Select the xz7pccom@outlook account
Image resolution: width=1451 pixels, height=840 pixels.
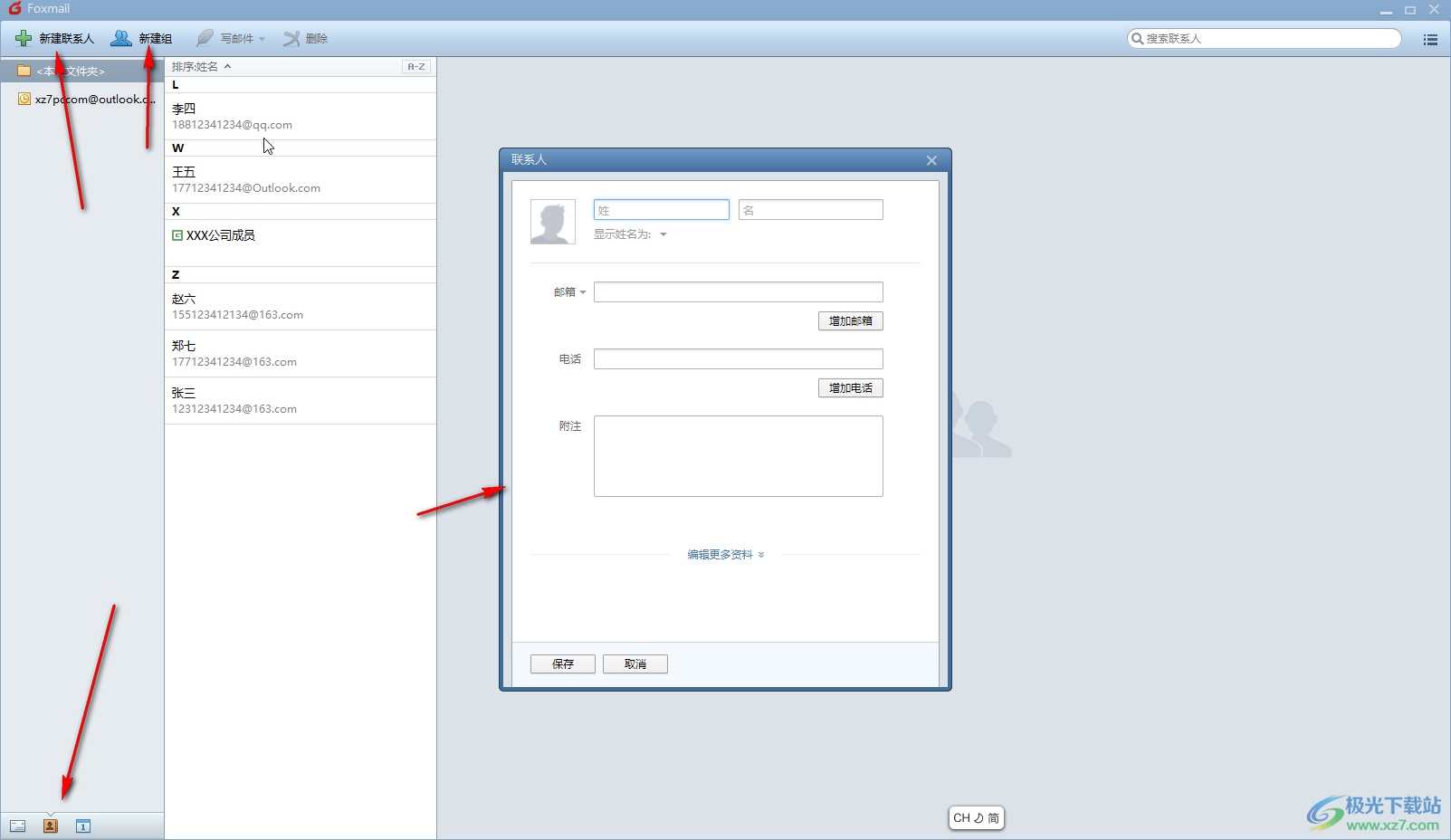pyautogui.click(x=87, y=99)
